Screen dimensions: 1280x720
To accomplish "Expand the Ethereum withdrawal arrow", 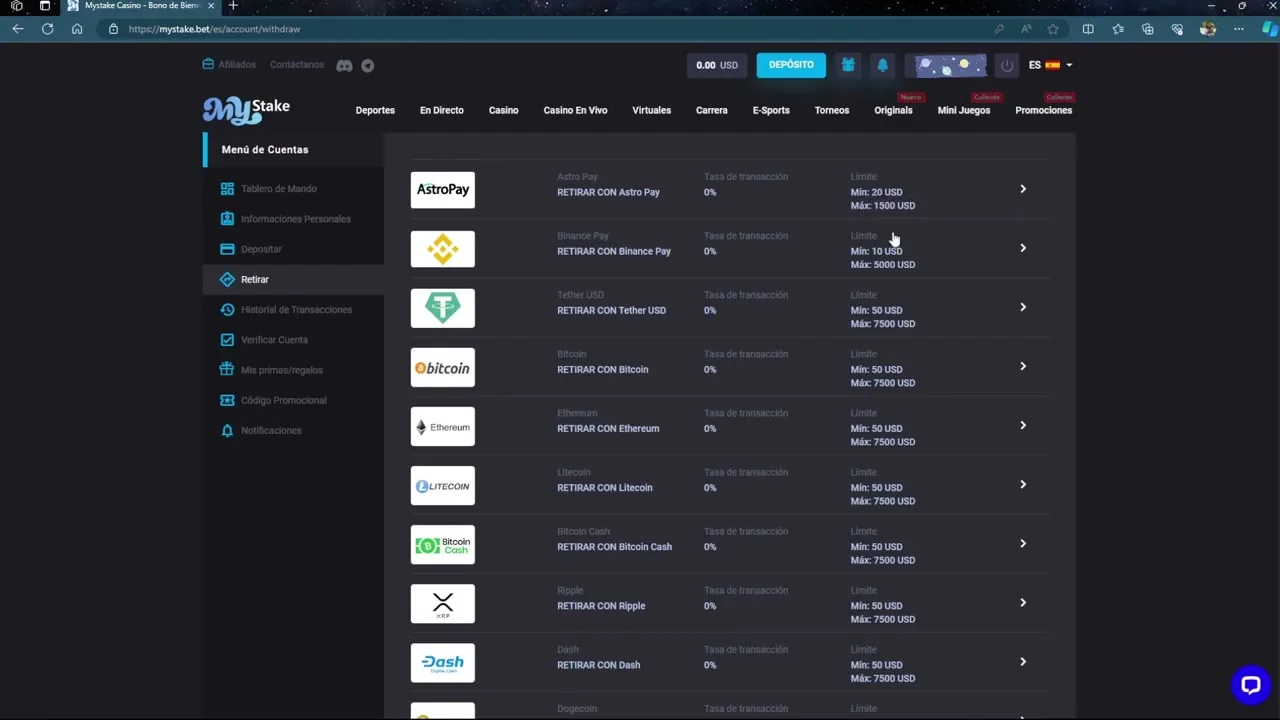I will pyautogui.click(x=1023, y=425).
